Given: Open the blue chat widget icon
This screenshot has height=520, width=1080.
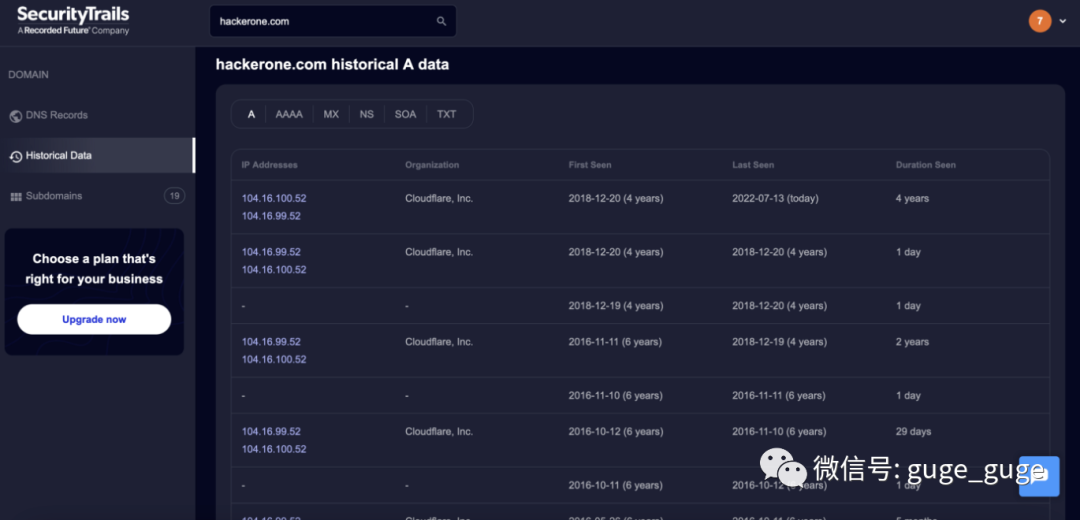Looking at the screenshot, I should [1039, 476].
